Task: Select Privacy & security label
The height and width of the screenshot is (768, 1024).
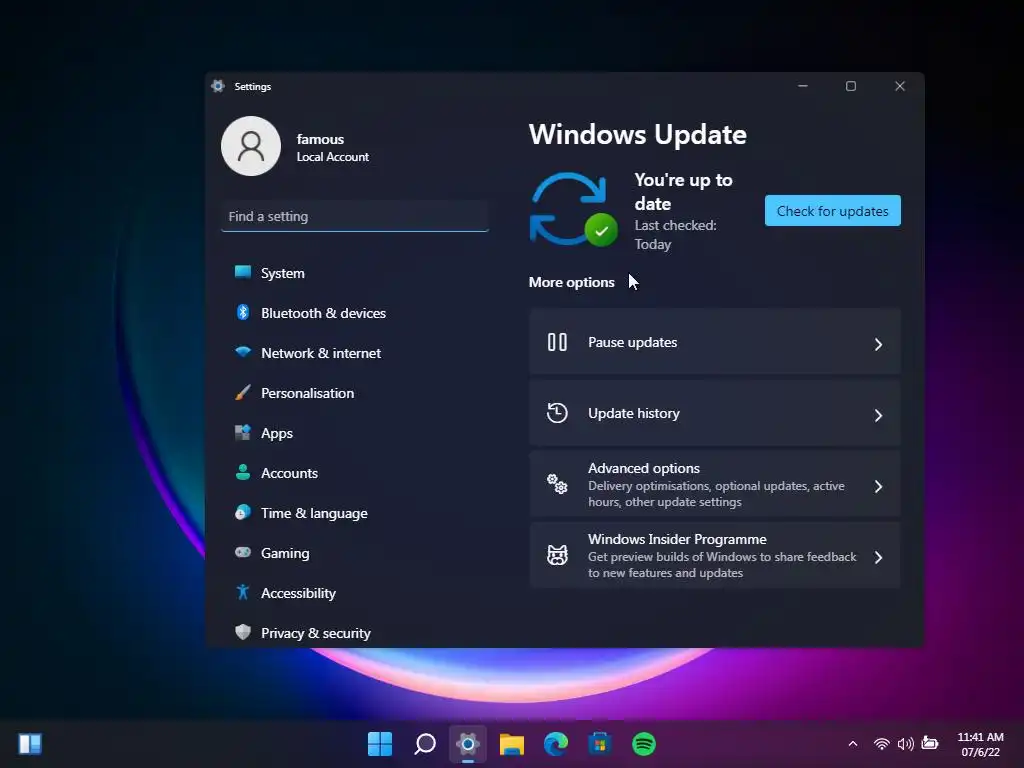Action: 315,633
